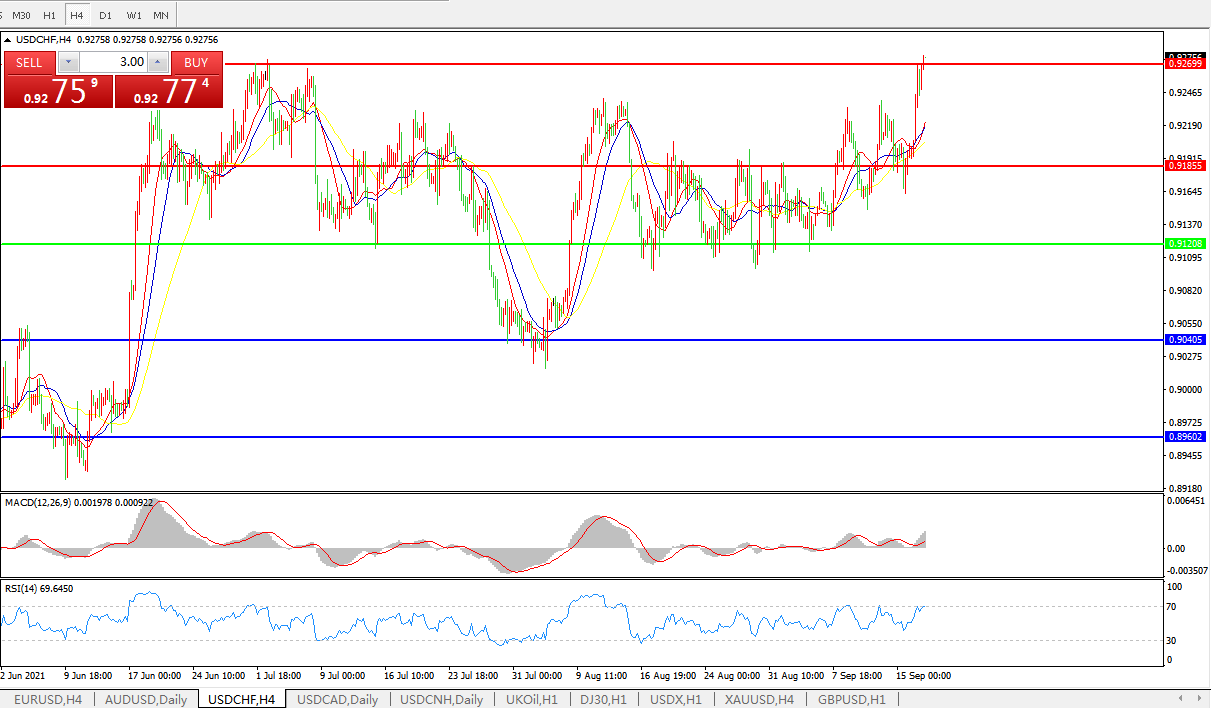Decrease trade volume with down arrow
Viewport: 1211px width, 708px height.
click(68, 62)
